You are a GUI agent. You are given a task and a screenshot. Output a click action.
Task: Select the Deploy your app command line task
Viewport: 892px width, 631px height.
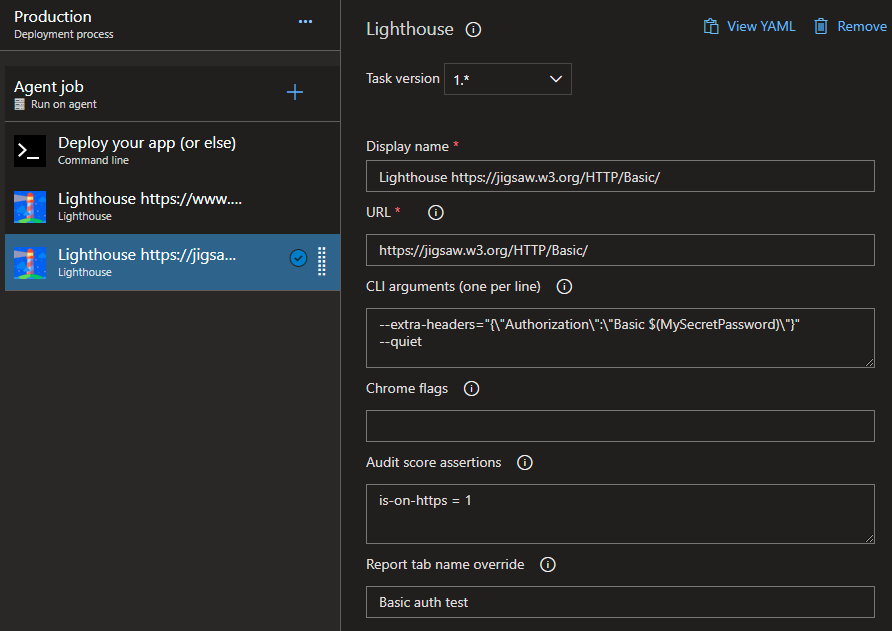pyautogui.click(x=172, y=150)
